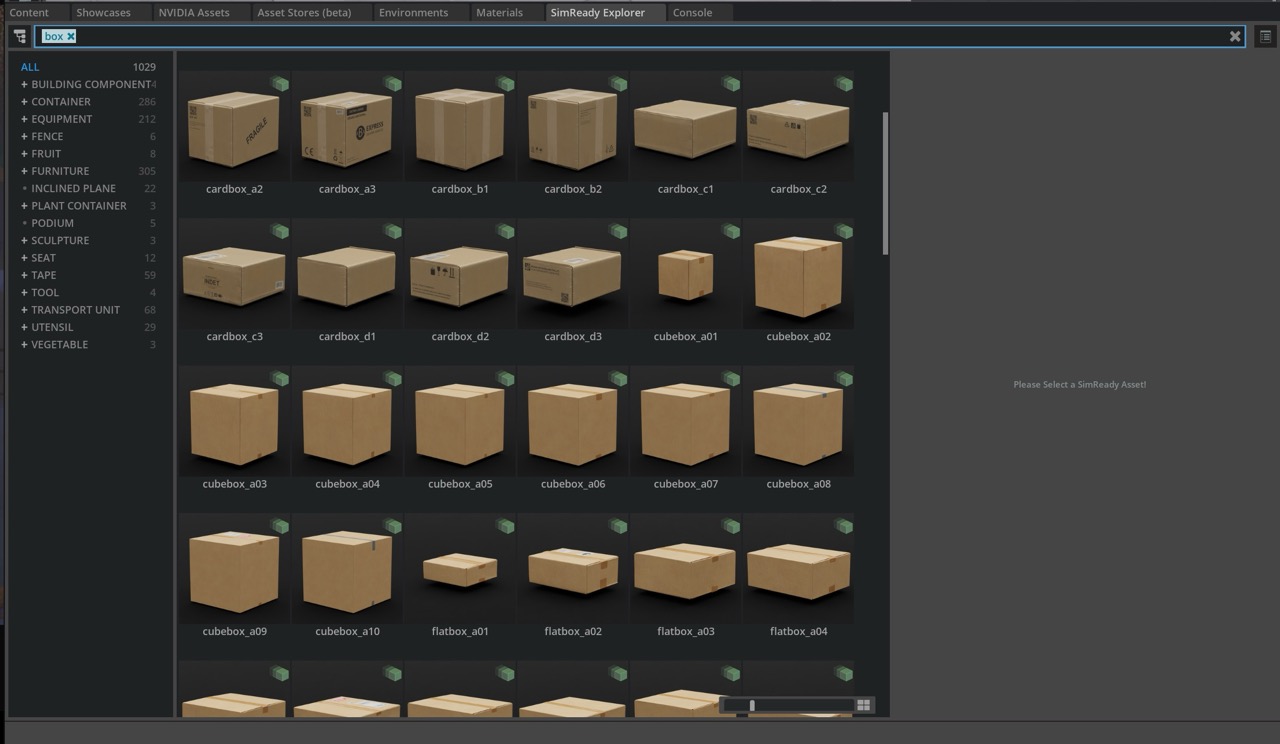Select the cardbox_a3 asset thumbnail
This screenshot has width=1280, height=744.
(347, 126)
